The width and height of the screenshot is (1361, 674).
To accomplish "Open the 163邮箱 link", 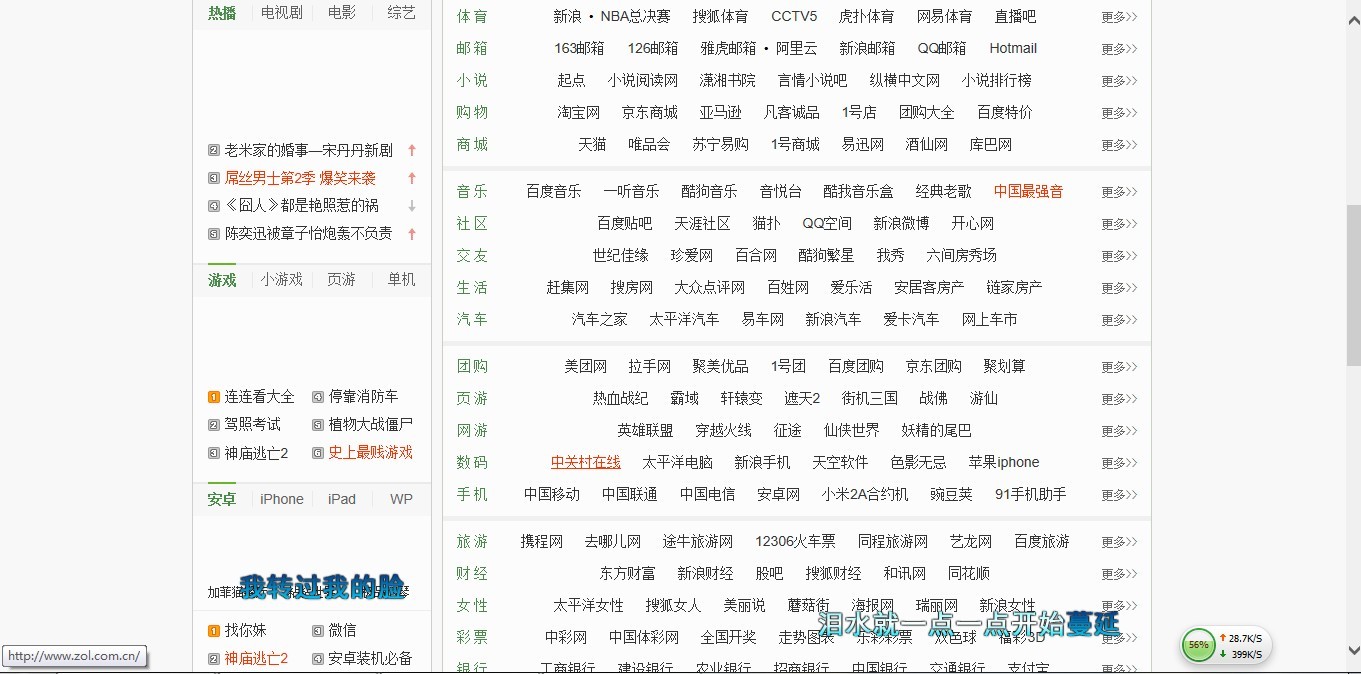I will pos(579,48).
